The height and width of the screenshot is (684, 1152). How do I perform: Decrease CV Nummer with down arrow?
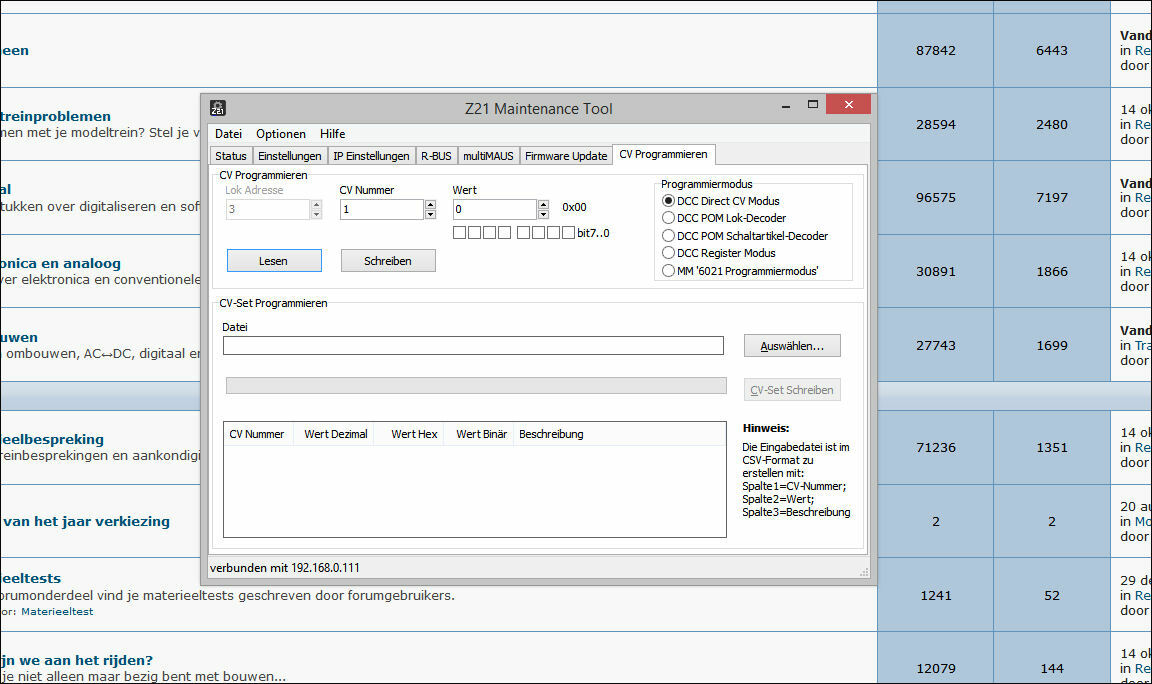tap(430, 215)
